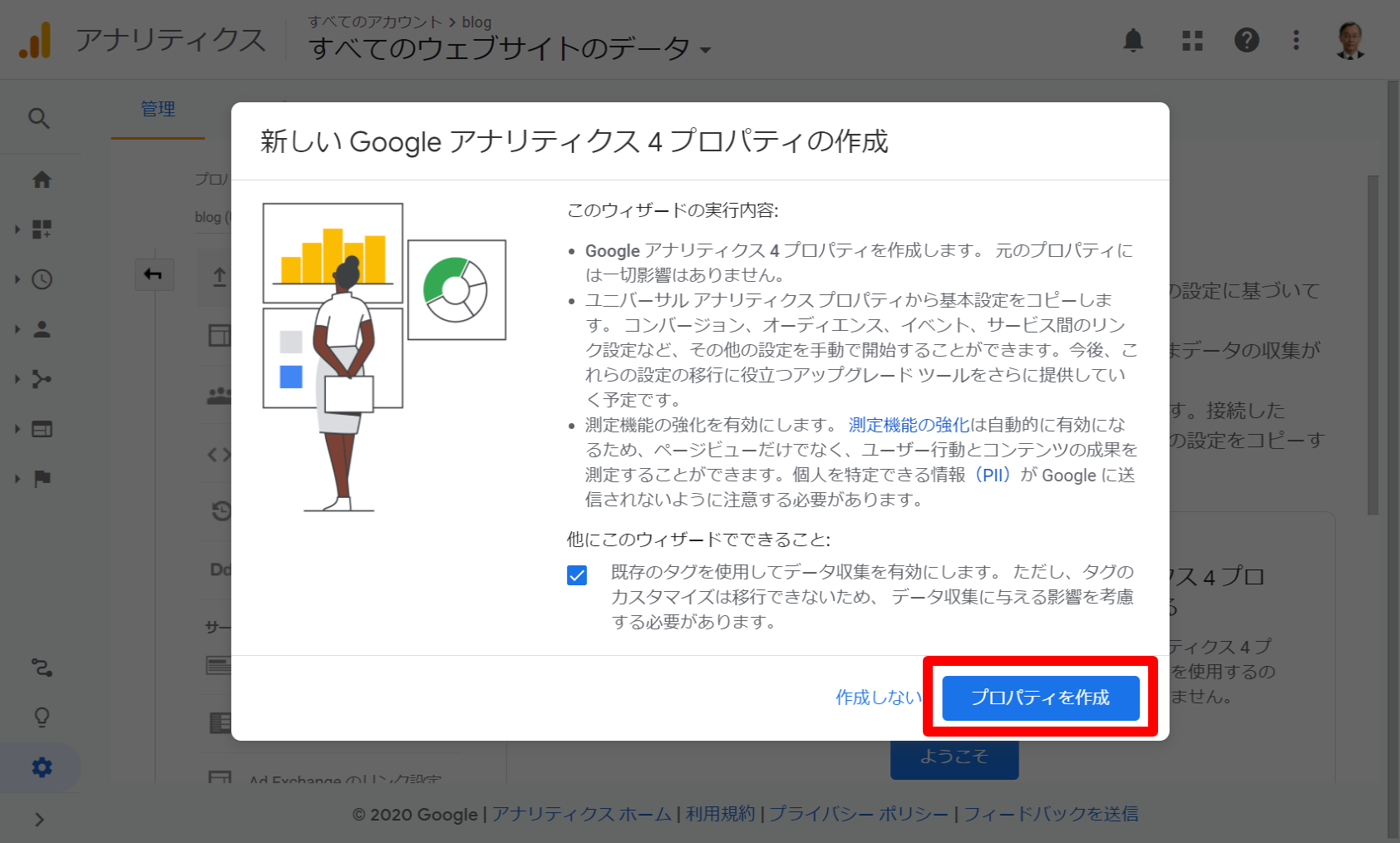Open the すべてのウェブサイトのデータ dropdown
This screenshot has height=843, width=1400.
tap(510, 48)
